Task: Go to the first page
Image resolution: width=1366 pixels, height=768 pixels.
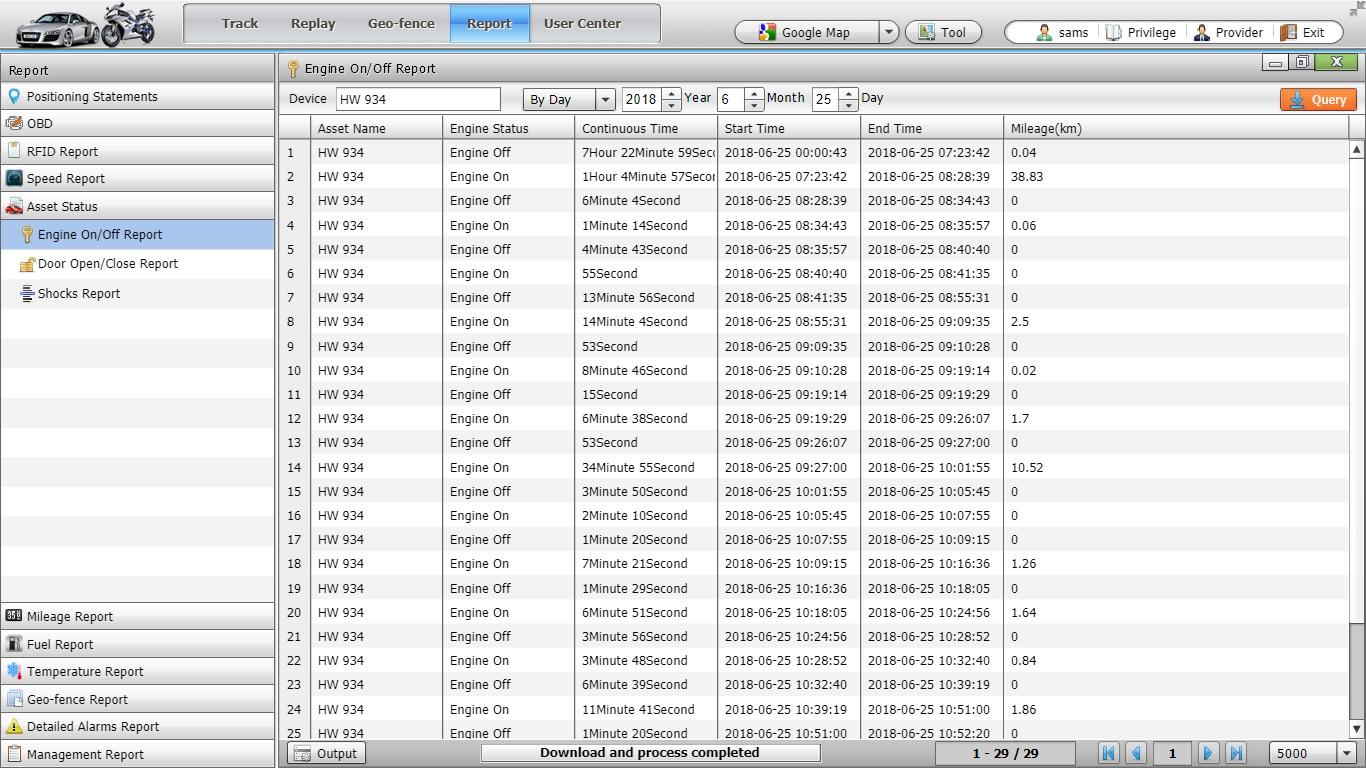Action: [1108, 754]
